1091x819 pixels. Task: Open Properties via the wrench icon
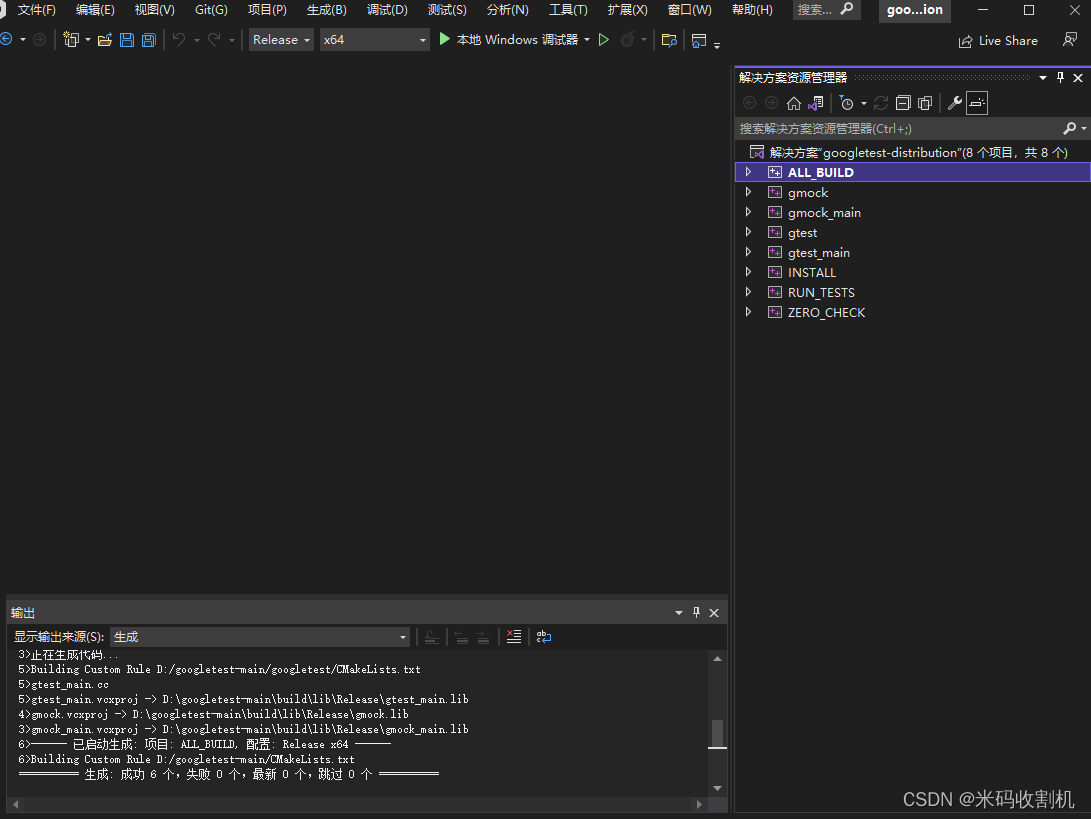pos(955,103)
